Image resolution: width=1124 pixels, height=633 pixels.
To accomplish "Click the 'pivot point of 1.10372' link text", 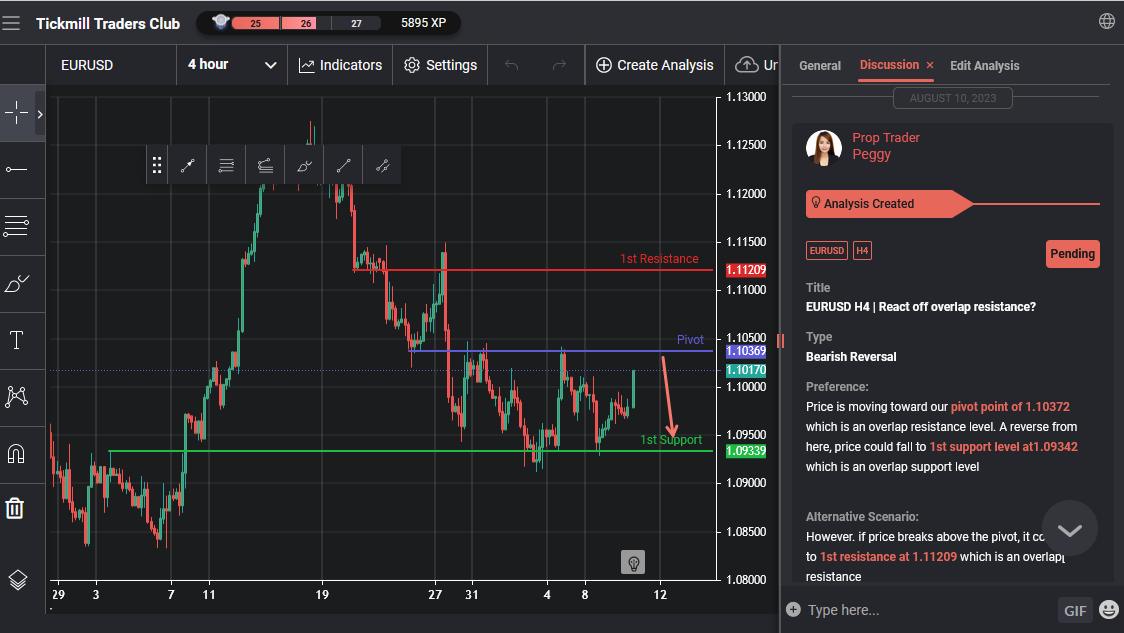I will tap(1010, 406).
